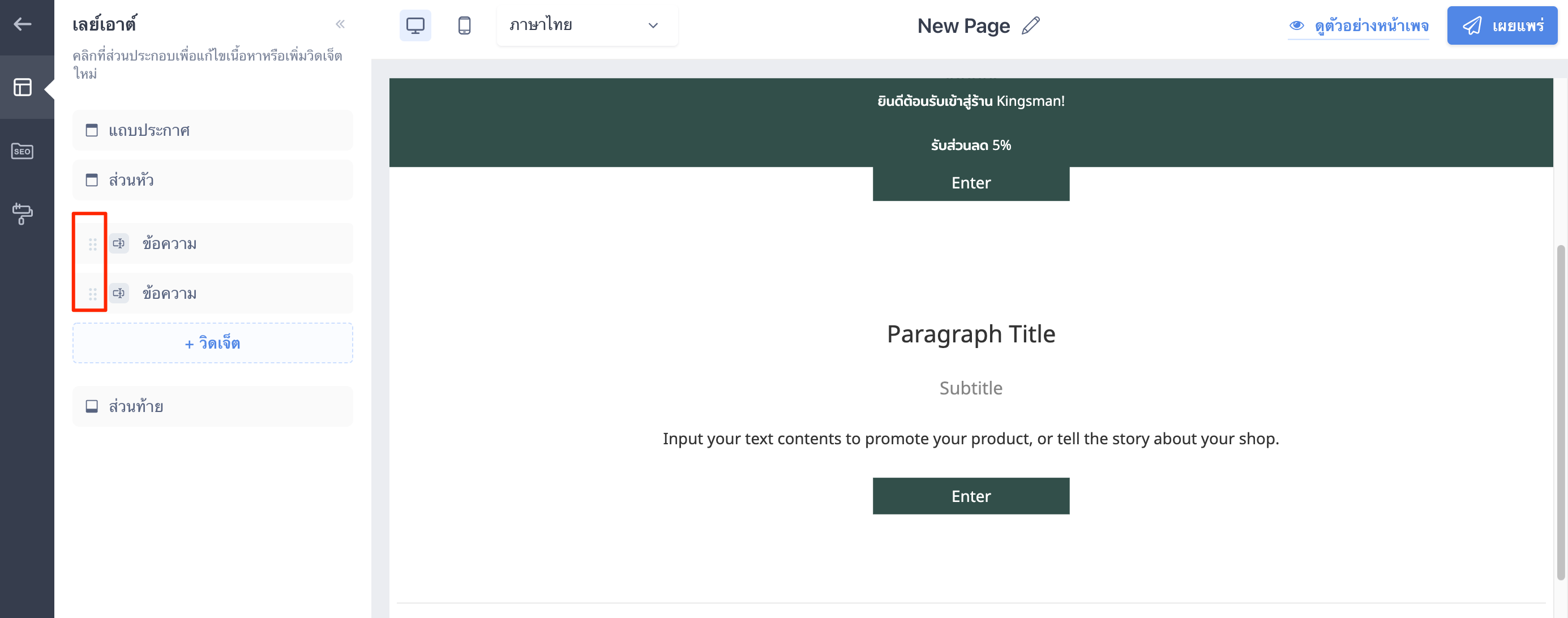Screen dimensions: 1568x618
Task: Open the SEO settings icon
Action: tap(23, 151)
